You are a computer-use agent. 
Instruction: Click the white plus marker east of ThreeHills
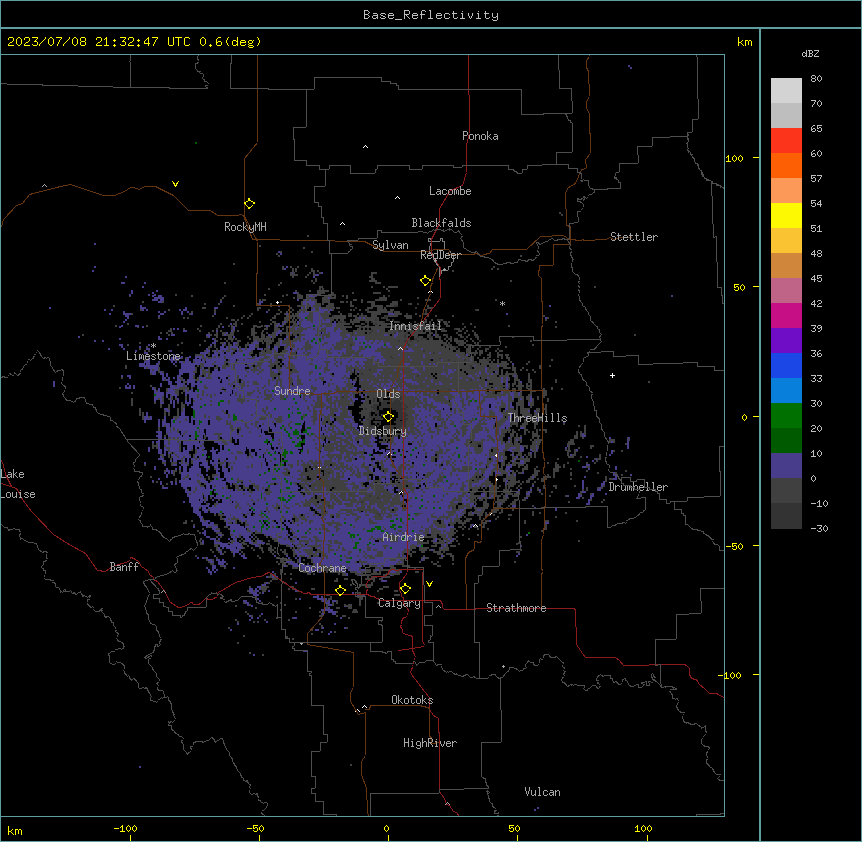pyautogui.click(x=612, y=375)
